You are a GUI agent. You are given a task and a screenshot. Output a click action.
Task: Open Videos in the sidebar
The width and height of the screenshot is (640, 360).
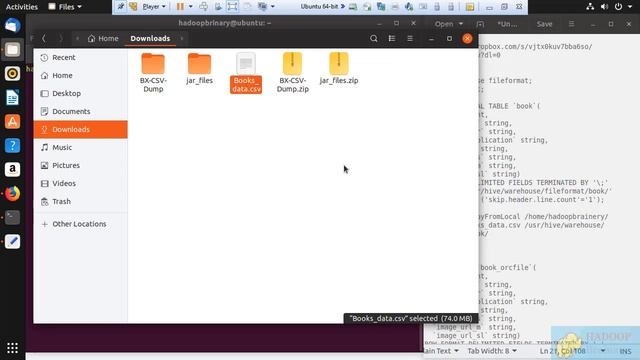point(80,183)
